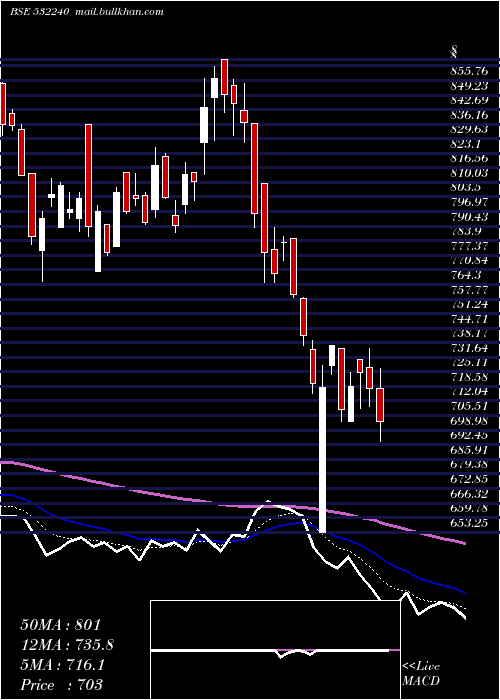Select the 790.43 price level
Image resolution: width=500 pixels, height=700 pixels.
click(x=469, y=217)
